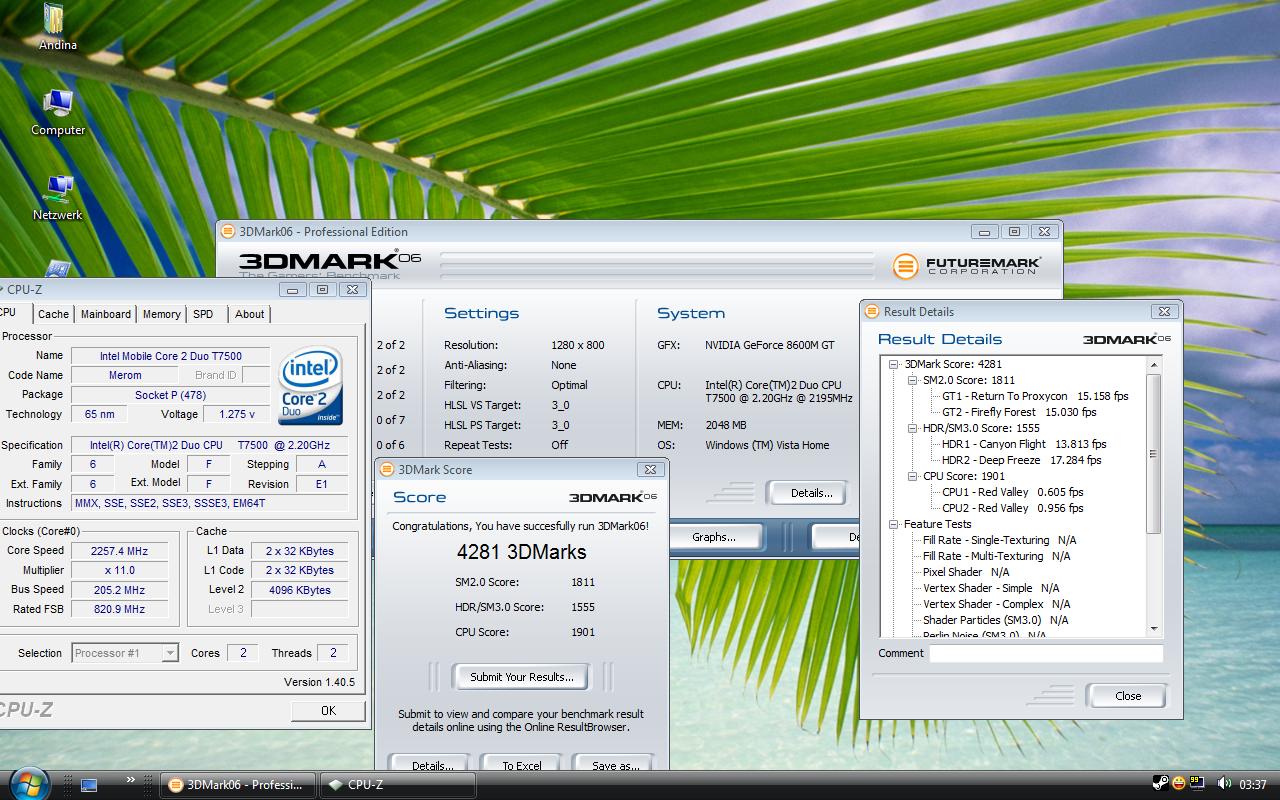This screenshot has width=1280, height=800.
Task: Click the Result Details scrollbar thumb
Action: point(1154,453)
